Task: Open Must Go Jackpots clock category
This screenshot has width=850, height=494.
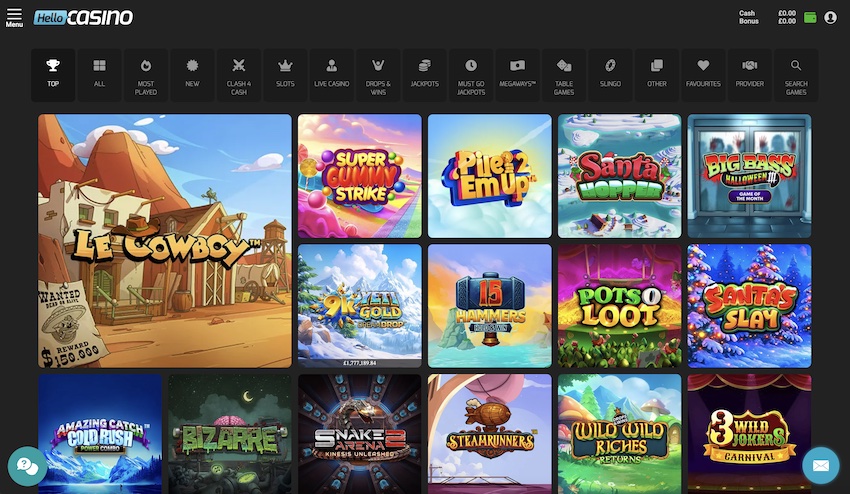Action: 471,75
